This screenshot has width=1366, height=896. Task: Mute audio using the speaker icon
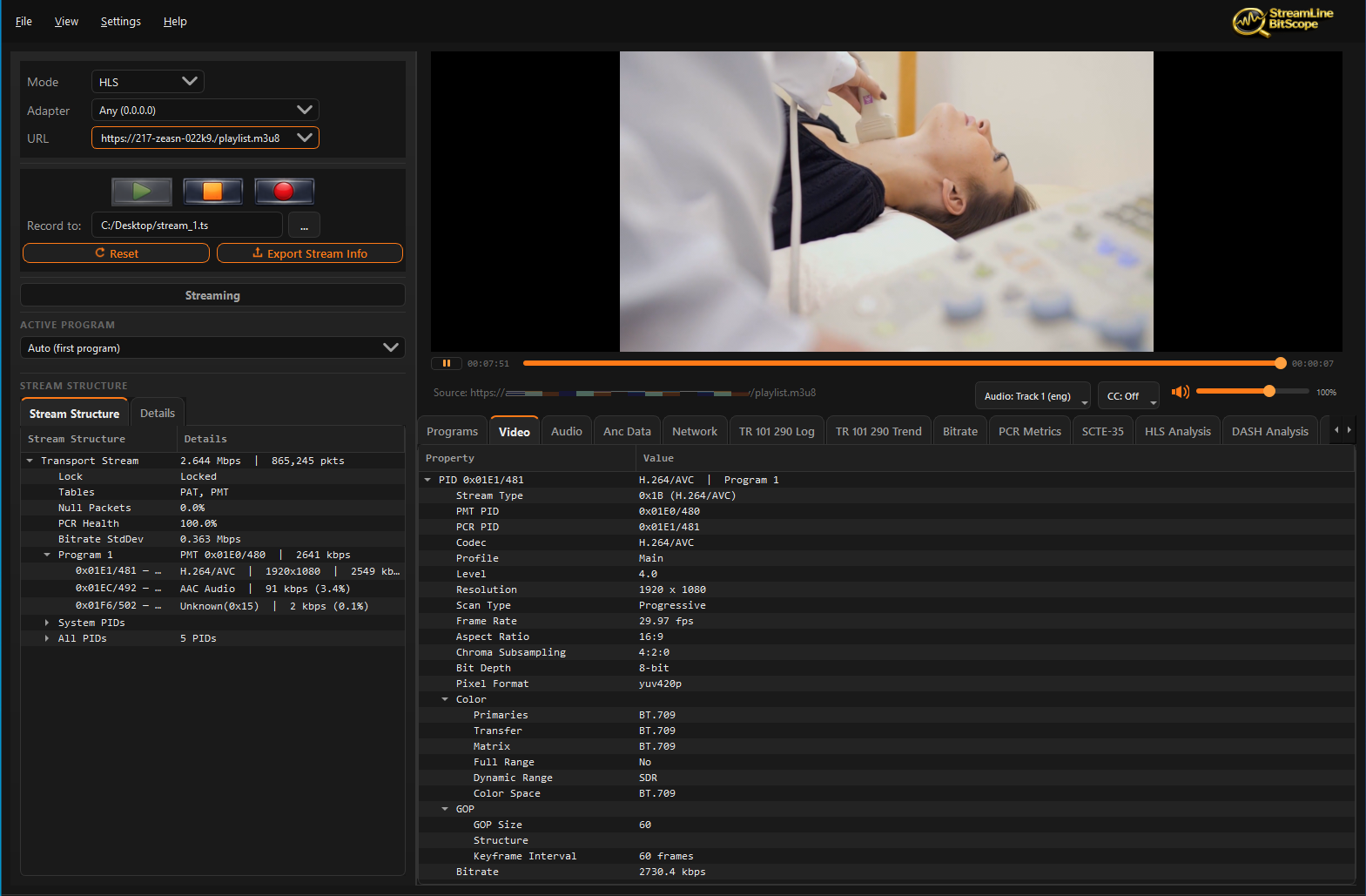click(1180, 392)
